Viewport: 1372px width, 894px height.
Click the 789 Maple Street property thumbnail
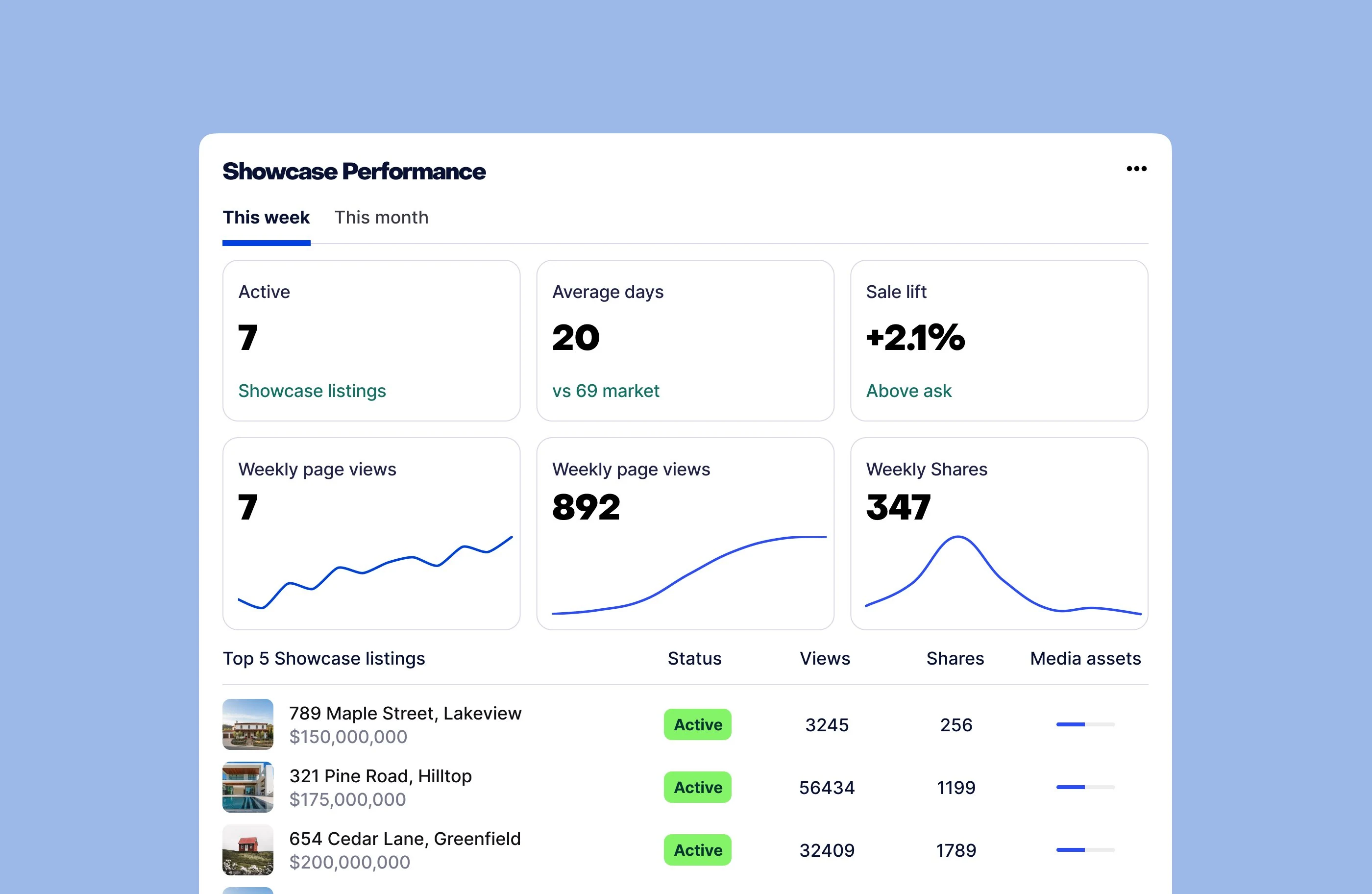pyautogui.click(x=247, y=725)
